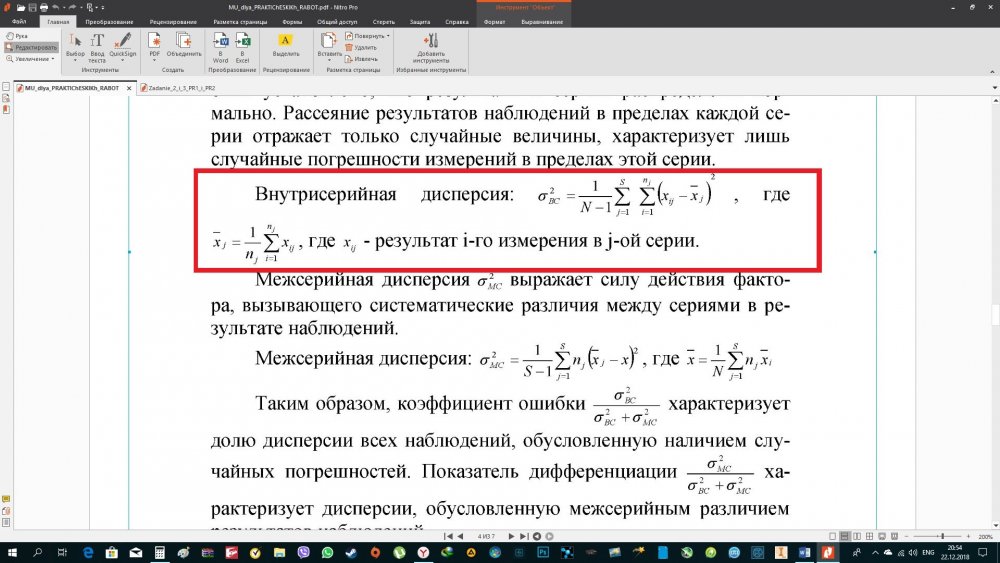Screen dimensions: 1000x563
Task: Click the page number field 4 из 7
Action: [486, 536]
